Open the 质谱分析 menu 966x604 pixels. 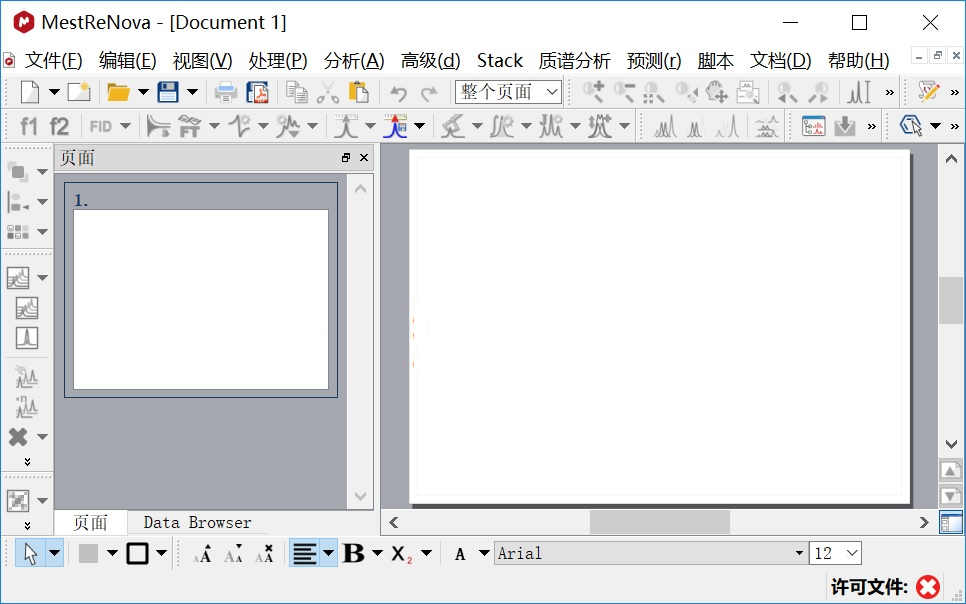pyautogui.click(x=574, y=61)
